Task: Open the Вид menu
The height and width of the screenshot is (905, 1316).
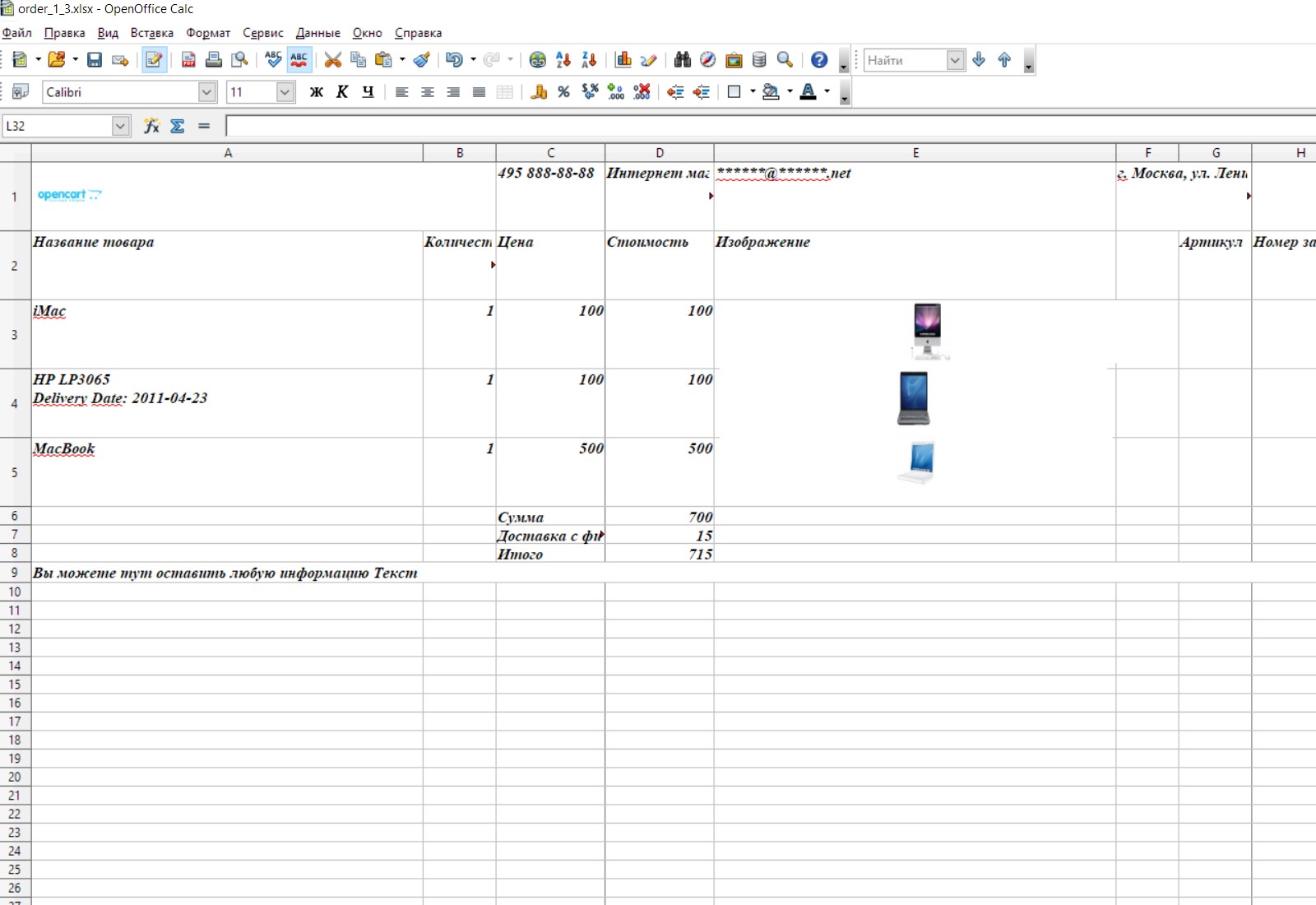Action: 108,33
